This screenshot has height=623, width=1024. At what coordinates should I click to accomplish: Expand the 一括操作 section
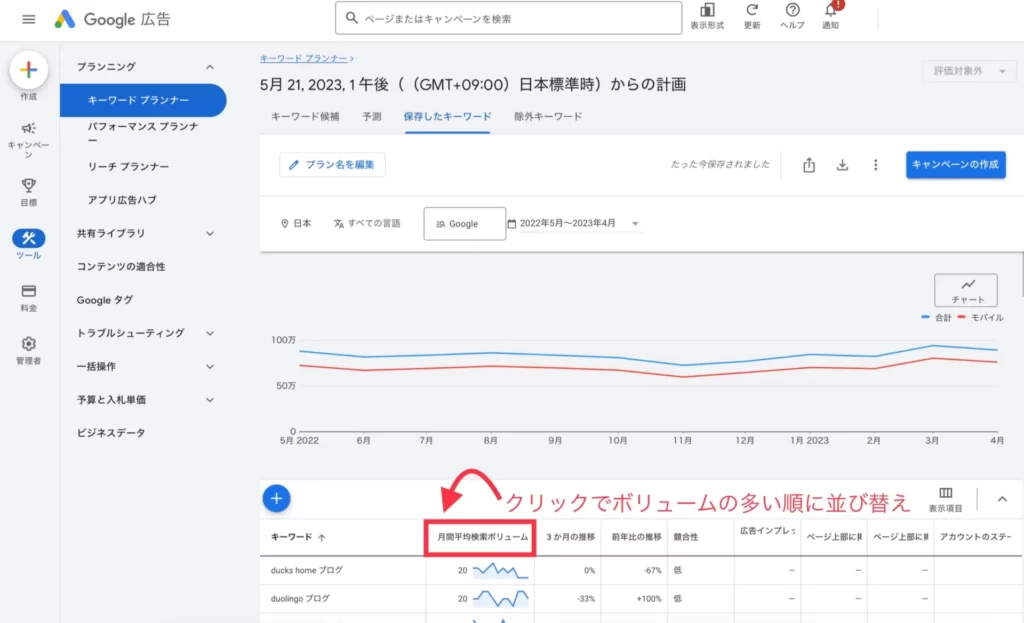pos(210,366)
